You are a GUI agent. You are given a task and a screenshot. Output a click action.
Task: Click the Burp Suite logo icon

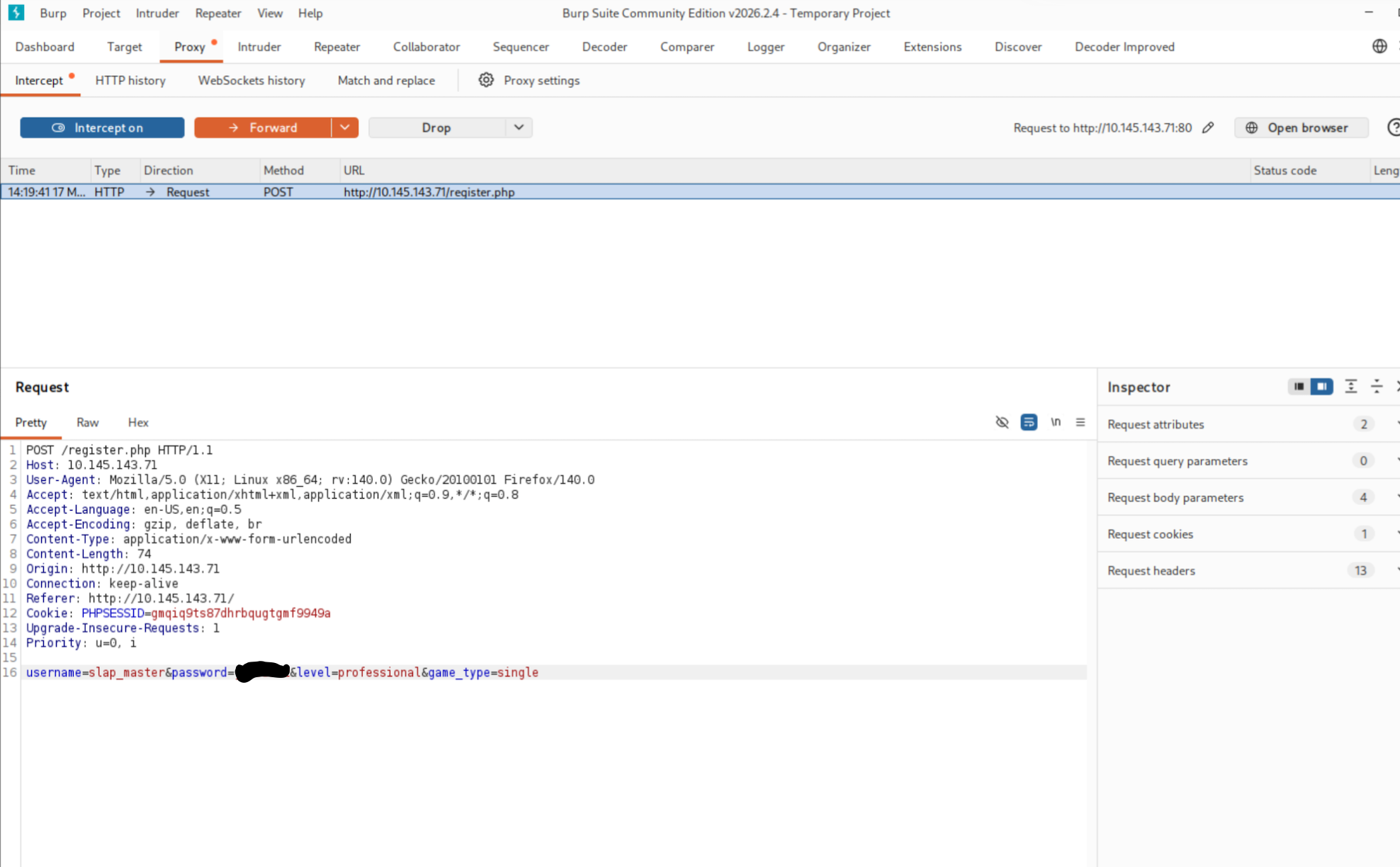coord(16,13)
